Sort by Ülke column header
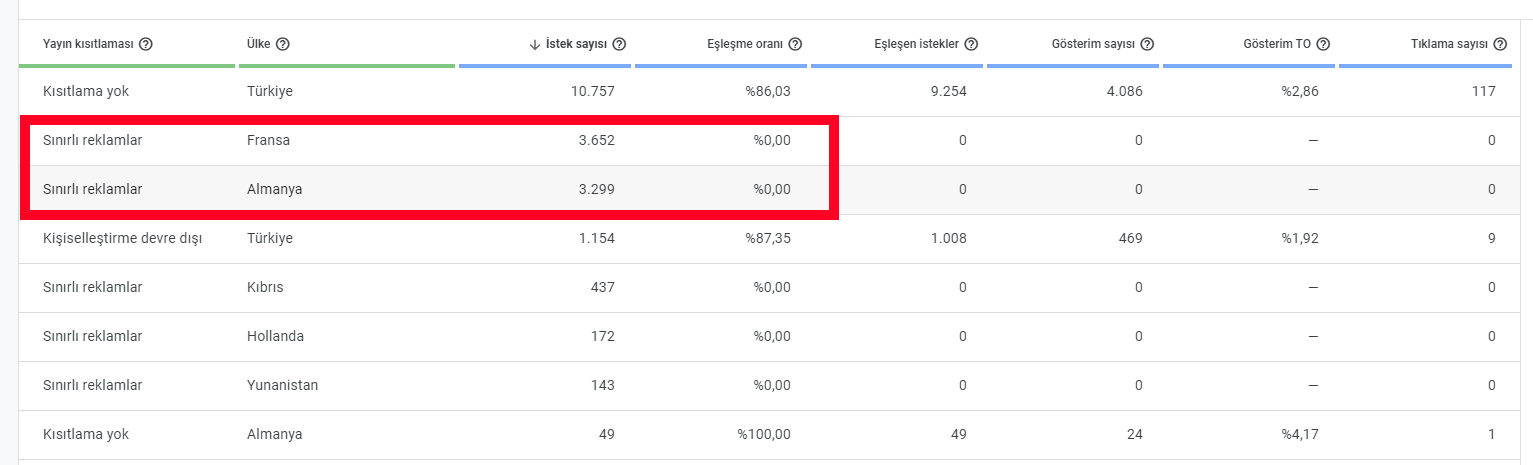The image size is (1533, 465). (x=258, y=44)
